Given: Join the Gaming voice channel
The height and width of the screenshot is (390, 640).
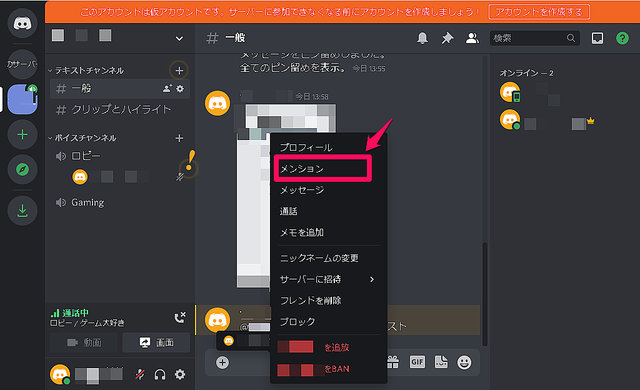Looking at the screenshot, I should (x=120, y=202).
